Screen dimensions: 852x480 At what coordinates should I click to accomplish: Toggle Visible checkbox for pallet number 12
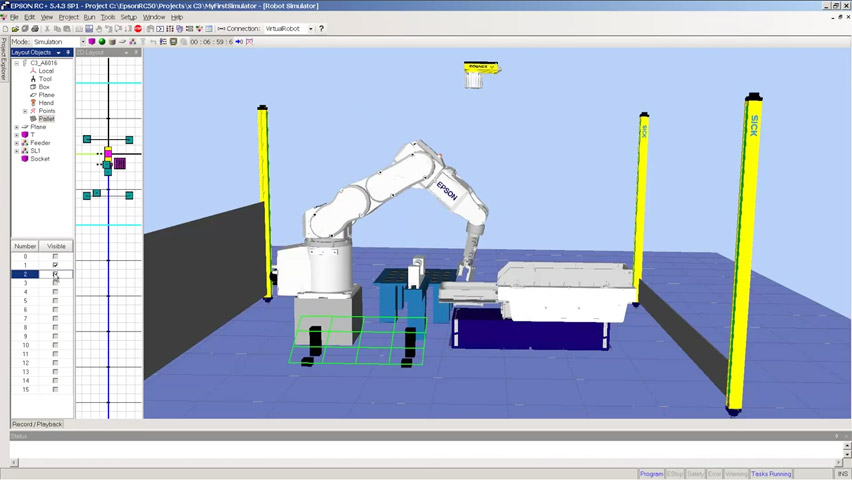coord(55,363)
